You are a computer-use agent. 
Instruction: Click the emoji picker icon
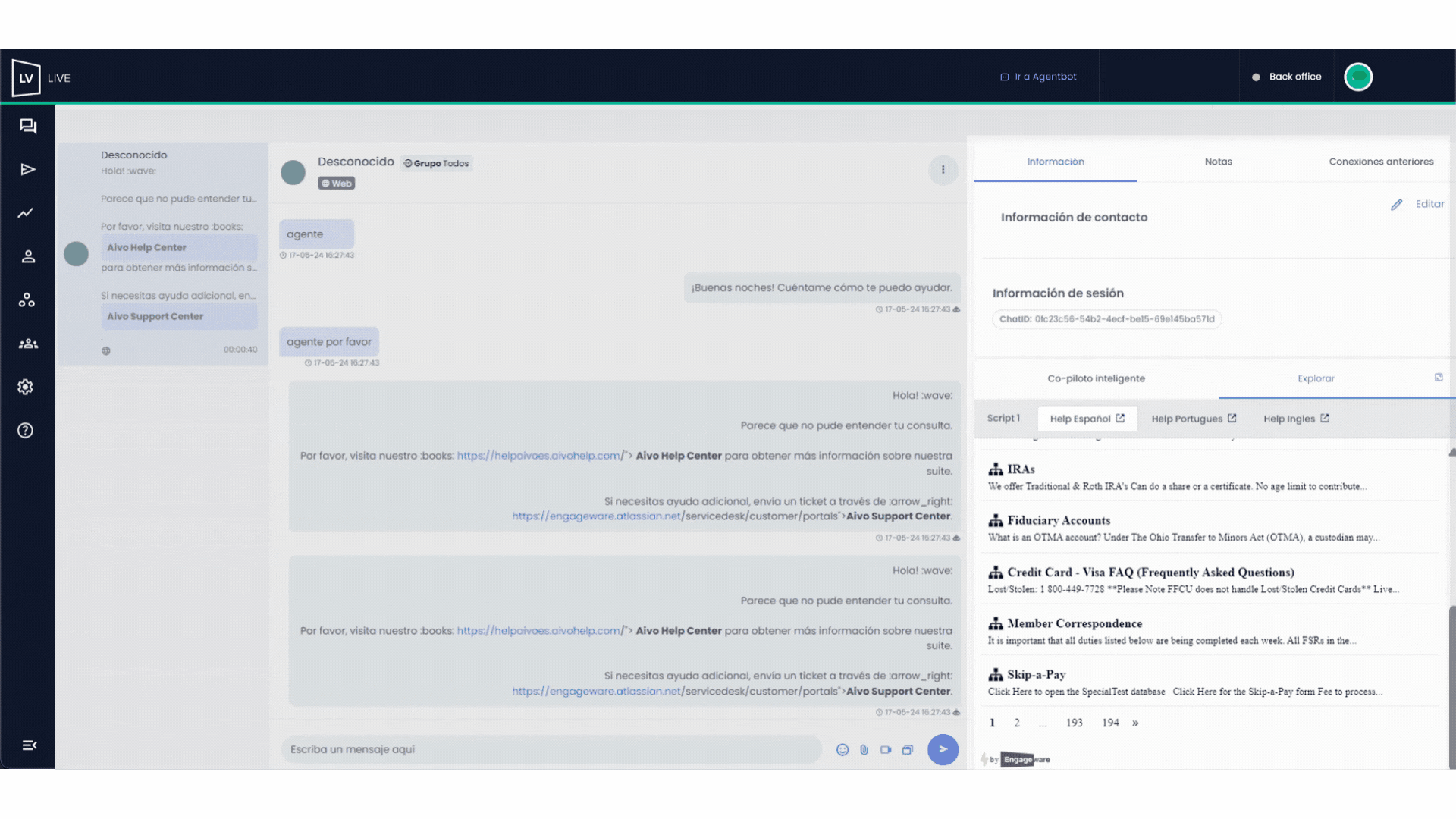pyautogui.click(x=842, y=749)
